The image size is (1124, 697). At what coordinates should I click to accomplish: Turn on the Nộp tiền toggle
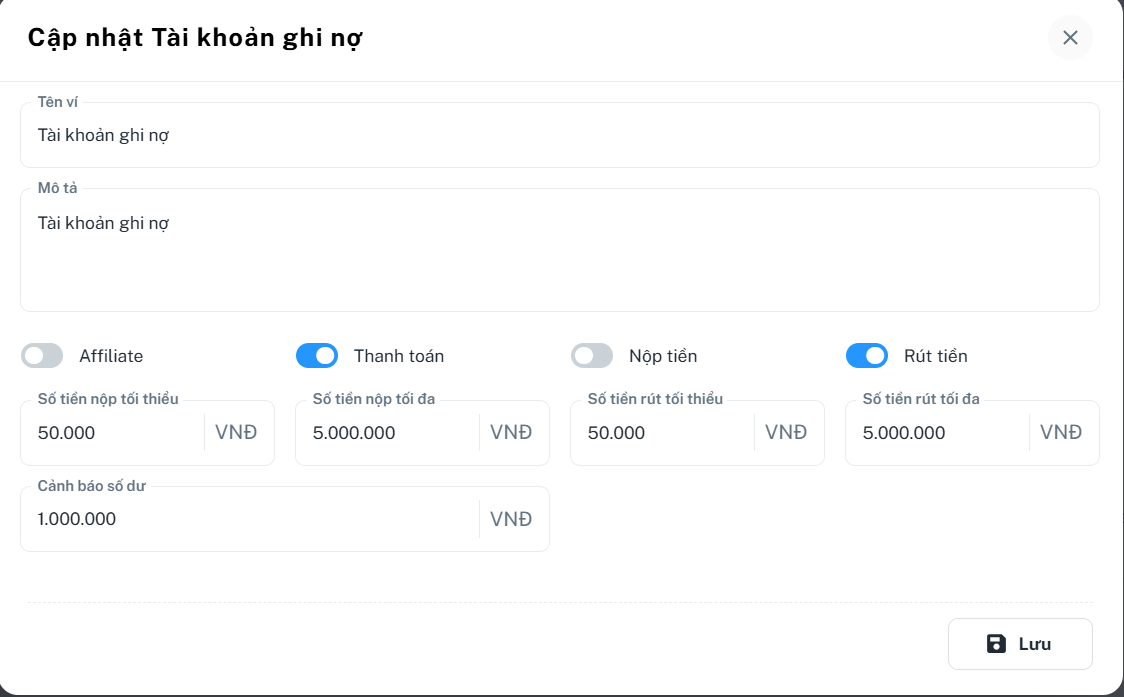(x=592, y=356)
